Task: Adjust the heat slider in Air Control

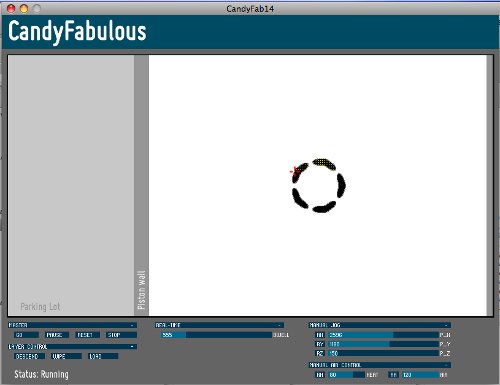Action: tap(347, 375)
